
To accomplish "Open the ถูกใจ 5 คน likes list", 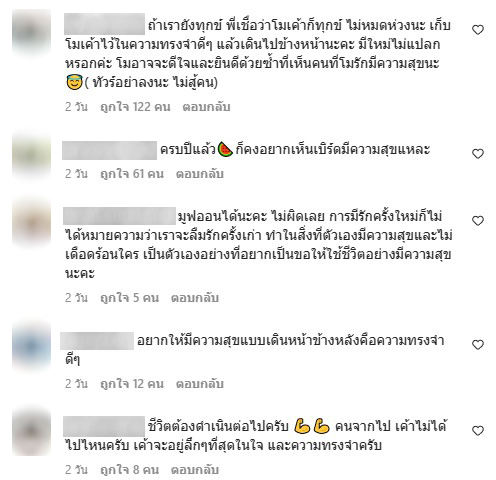I will point(129,298).
